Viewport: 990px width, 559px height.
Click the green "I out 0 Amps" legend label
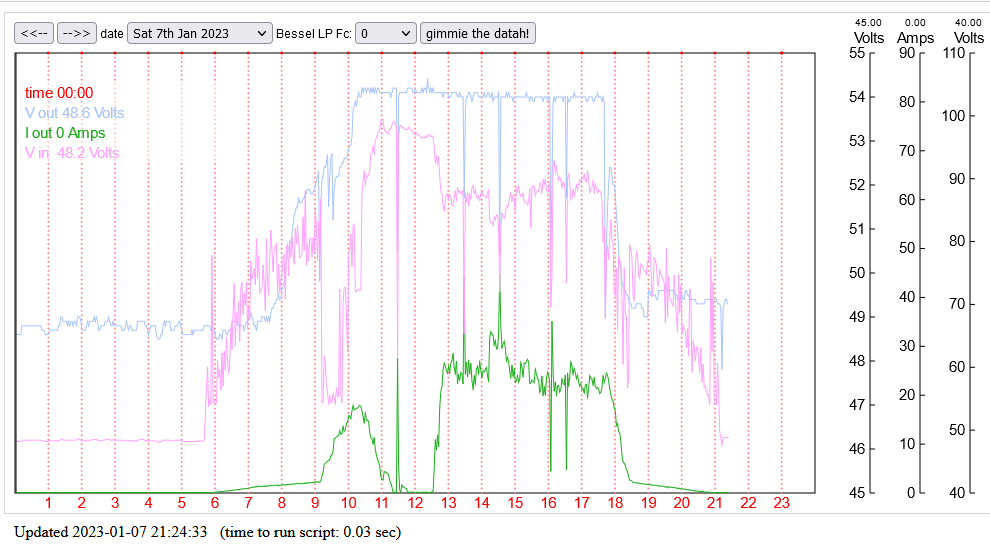point(65,133)
